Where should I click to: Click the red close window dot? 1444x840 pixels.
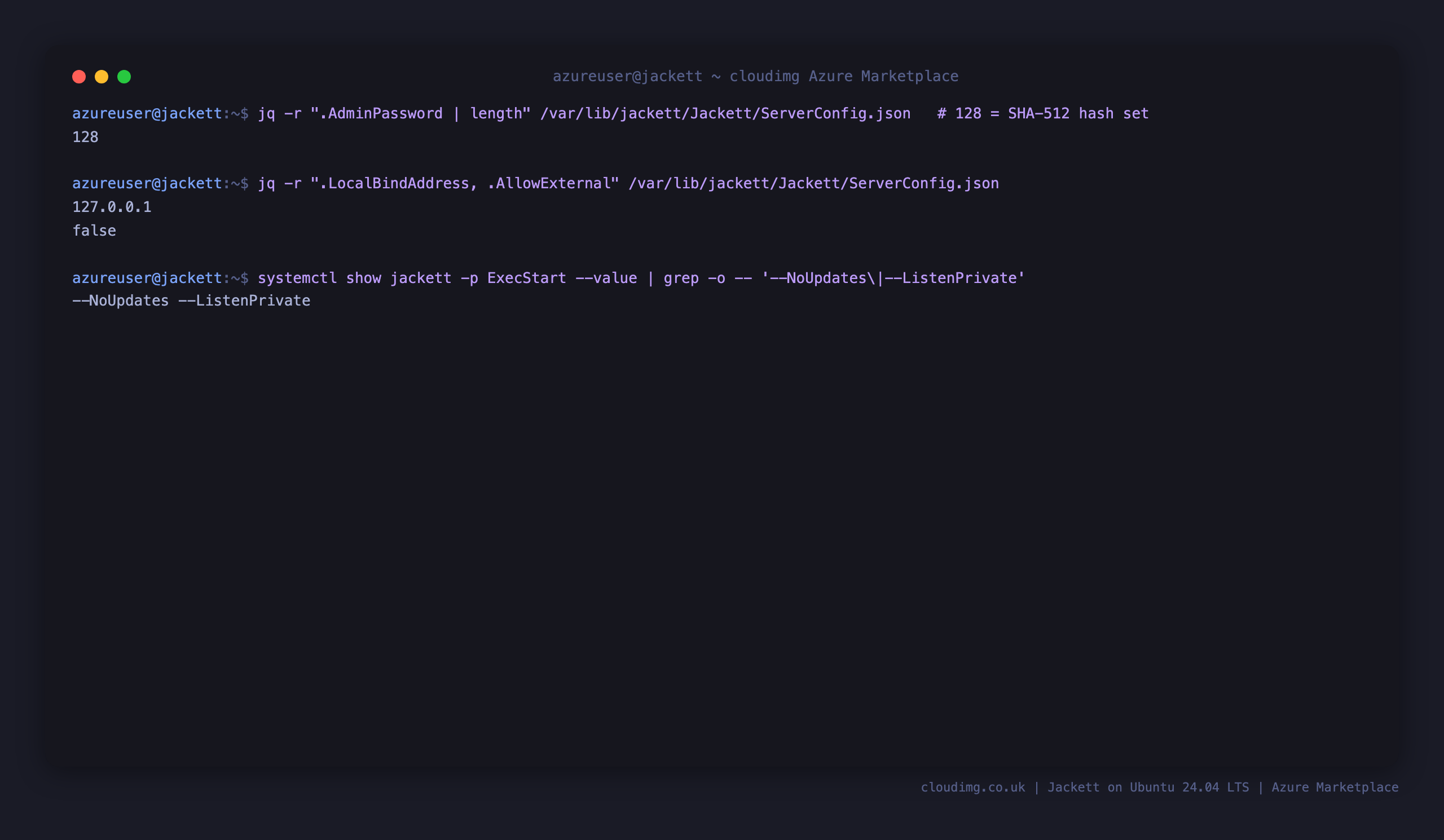pyautogui.click(x=79, y=77)
